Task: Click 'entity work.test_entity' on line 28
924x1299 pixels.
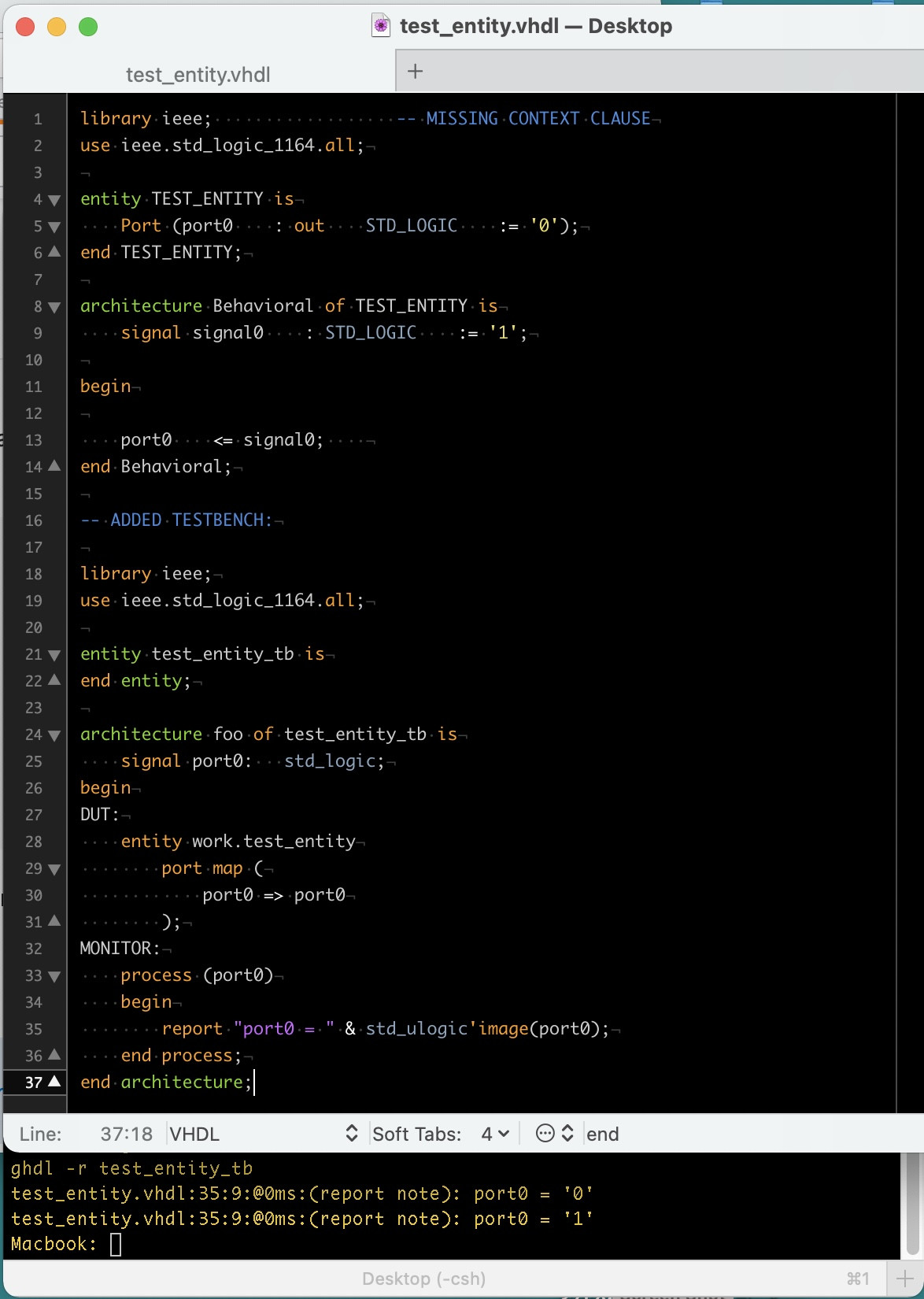Action: 238,842
